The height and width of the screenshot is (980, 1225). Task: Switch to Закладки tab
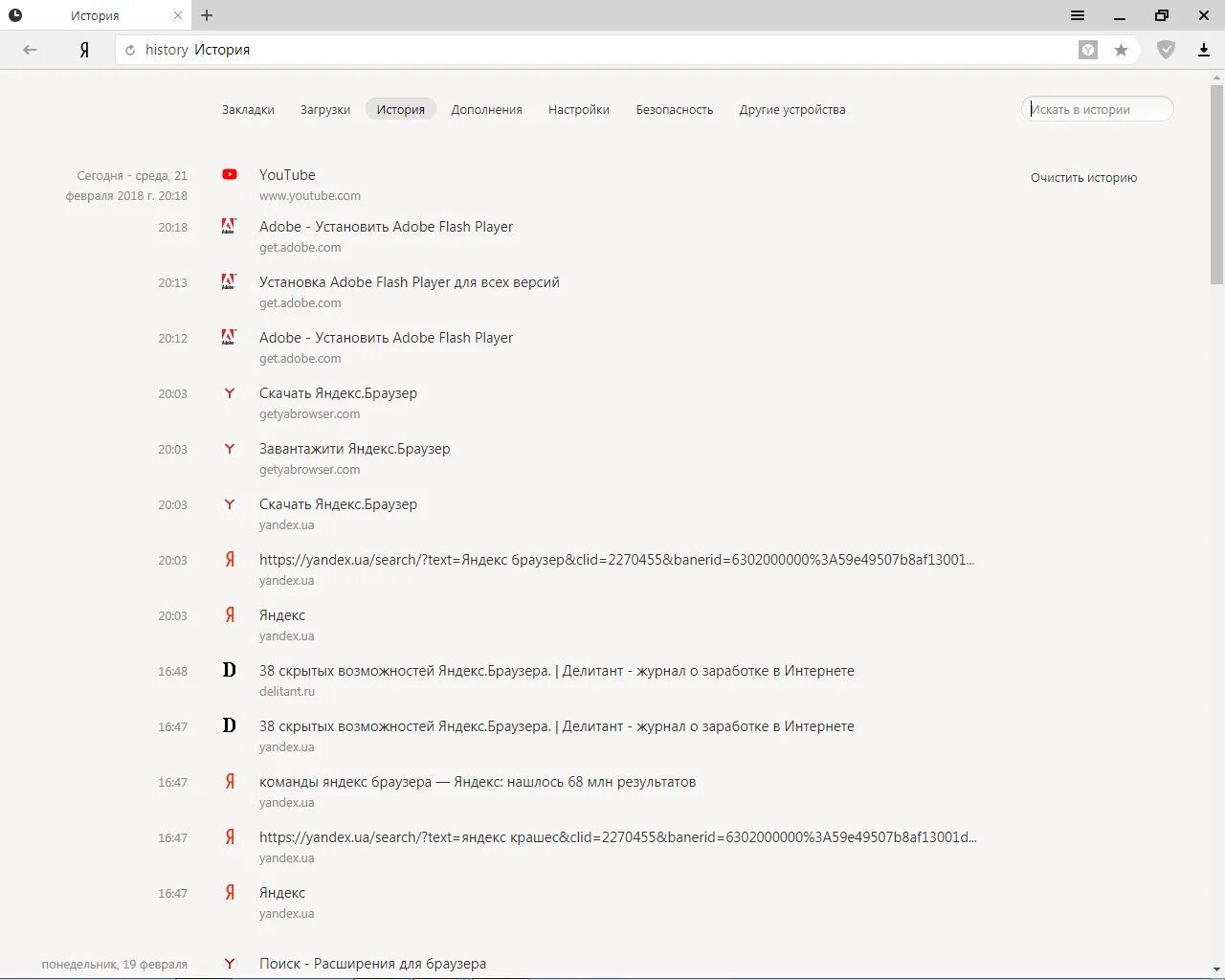tap(248, 109)
